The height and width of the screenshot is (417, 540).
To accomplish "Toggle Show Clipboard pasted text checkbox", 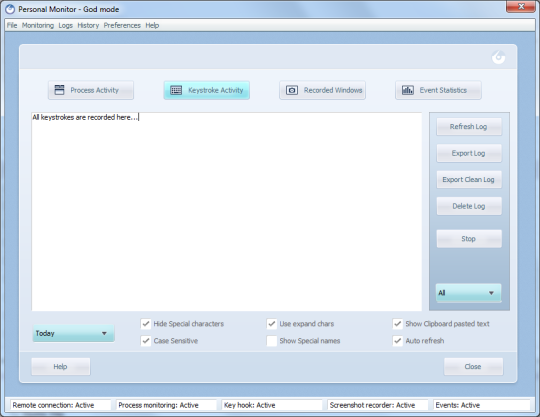I will (x=398, y=324).
